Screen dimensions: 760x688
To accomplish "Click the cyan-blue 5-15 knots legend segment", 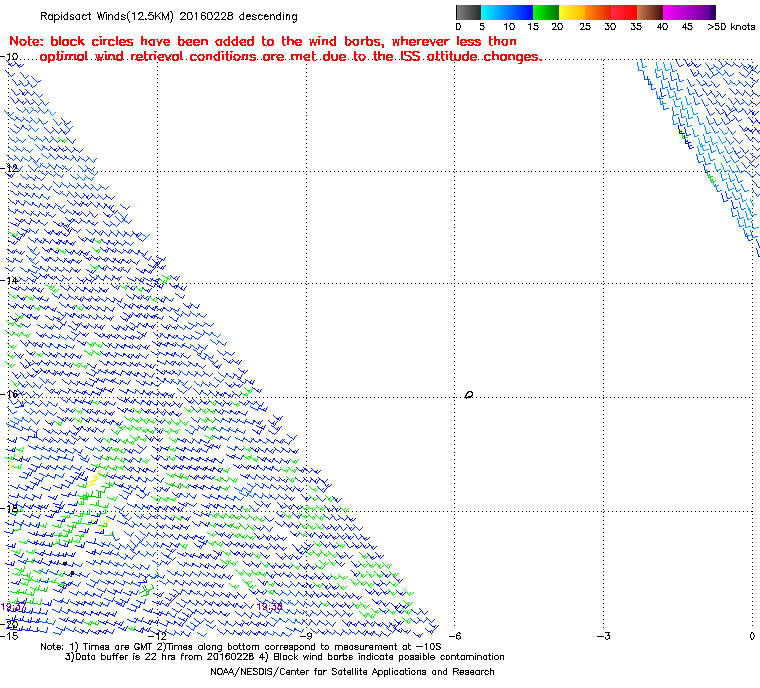I will (507, 12).
